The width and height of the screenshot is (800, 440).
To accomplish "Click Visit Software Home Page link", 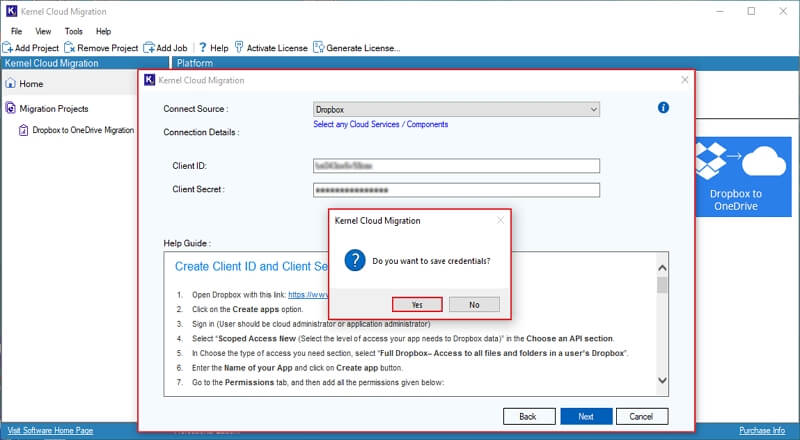I will [50, 430].
